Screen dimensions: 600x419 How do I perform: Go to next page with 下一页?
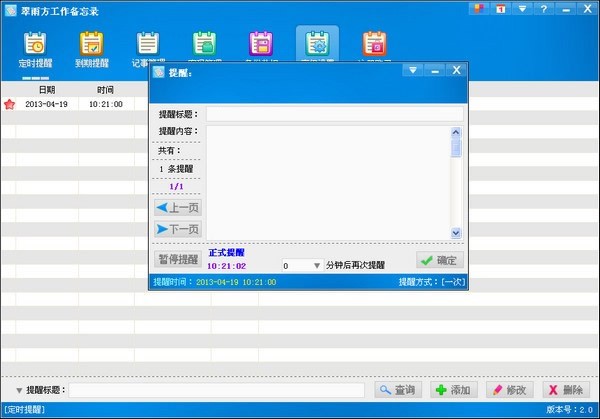coord(178,229)
